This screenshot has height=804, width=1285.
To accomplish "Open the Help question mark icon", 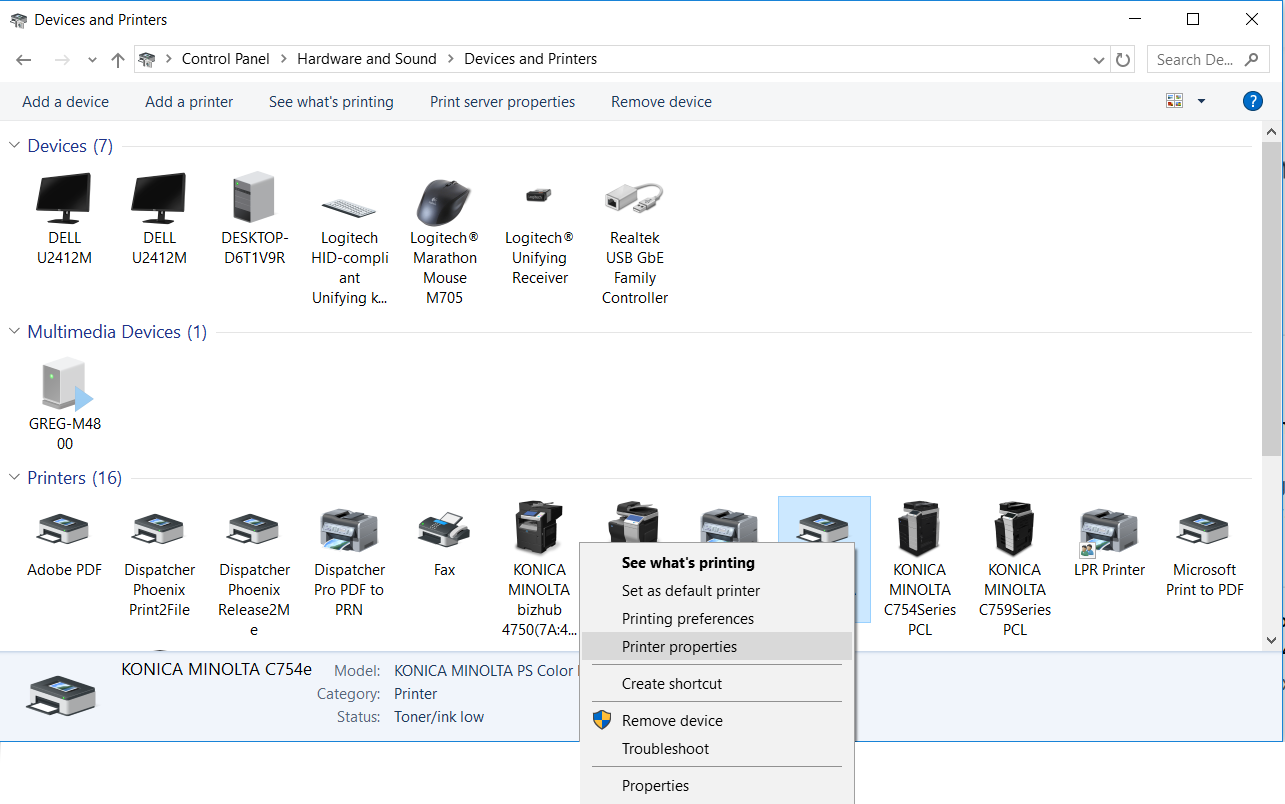I will [x=1252, y=101].
